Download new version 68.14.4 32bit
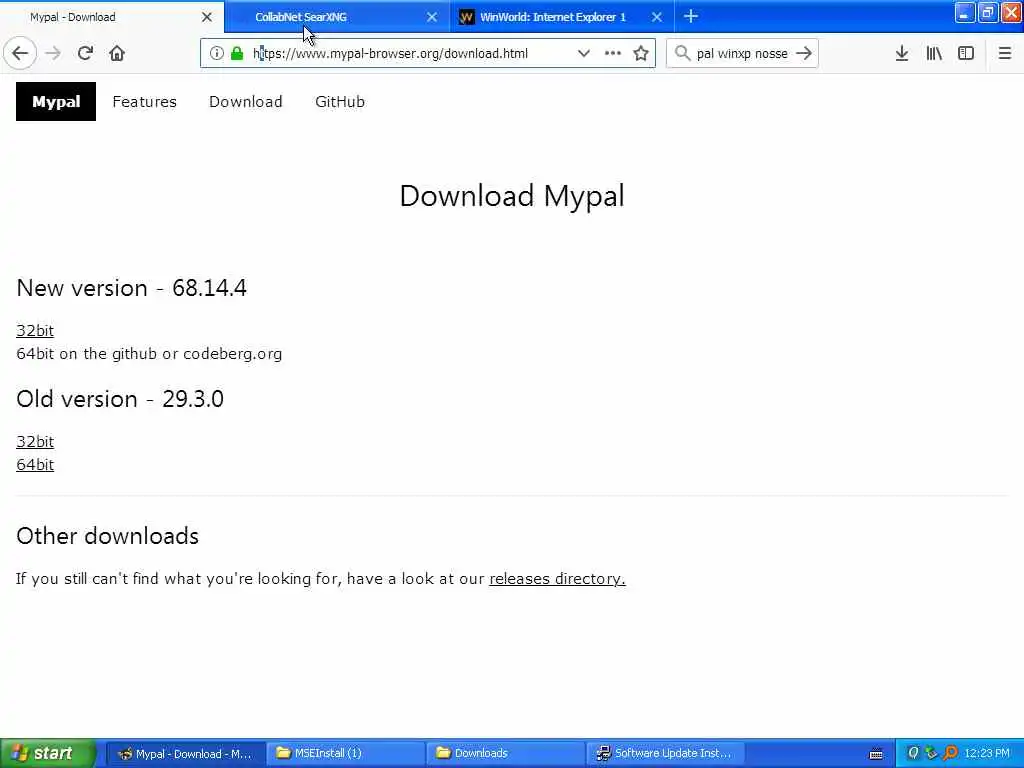The height and width of the screenshot is (768, 1024). (x=35, y=330)
